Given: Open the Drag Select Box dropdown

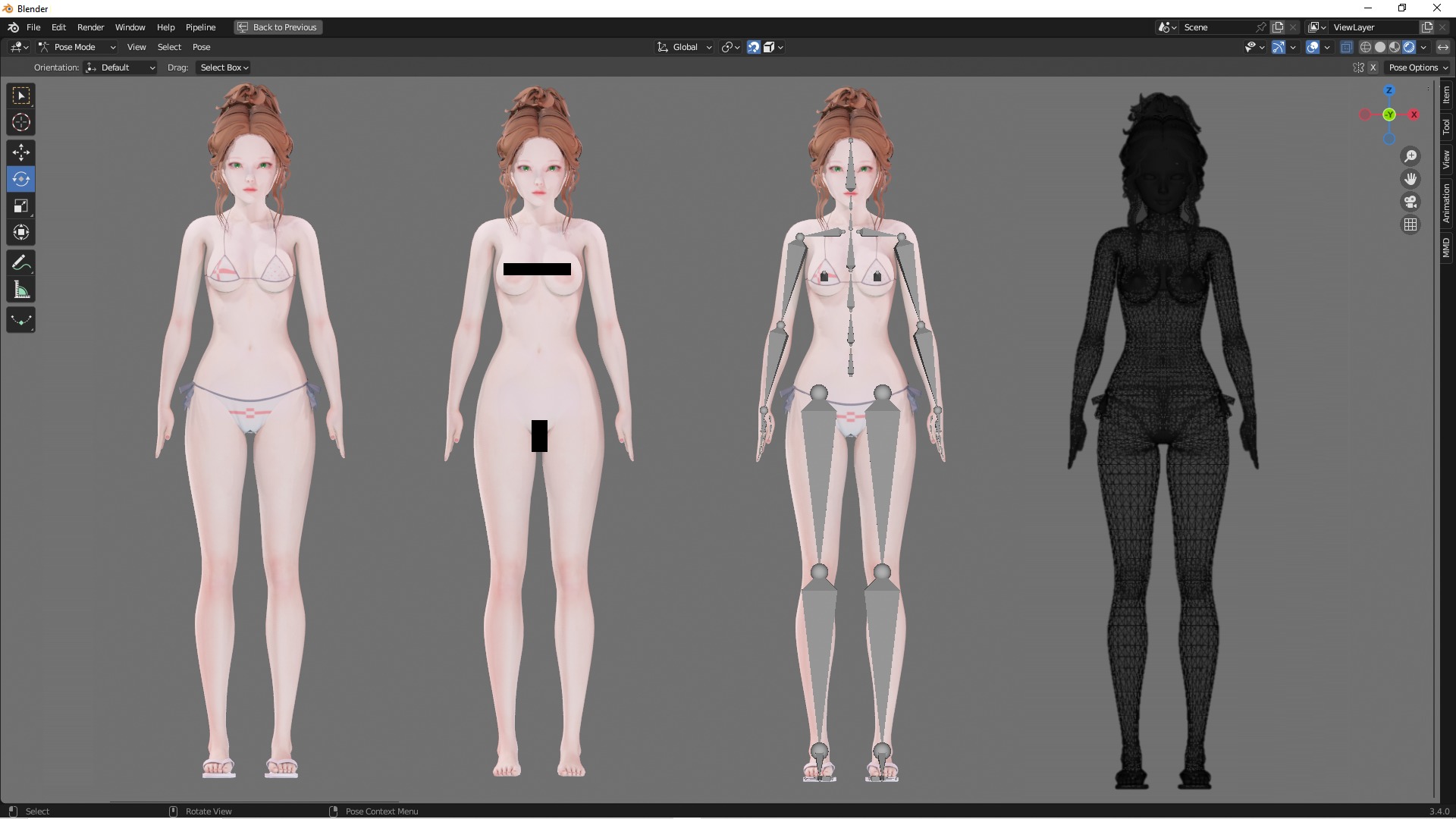Looking at the screenshot, I should pyautogui.click(x=223, y=67).
